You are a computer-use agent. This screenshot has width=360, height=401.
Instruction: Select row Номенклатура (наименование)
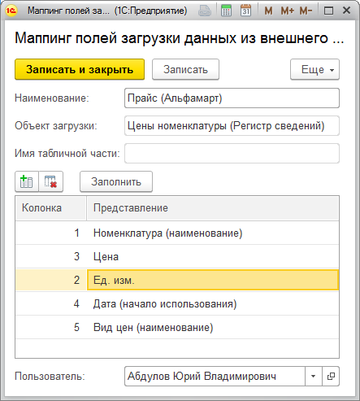[177, 233]
